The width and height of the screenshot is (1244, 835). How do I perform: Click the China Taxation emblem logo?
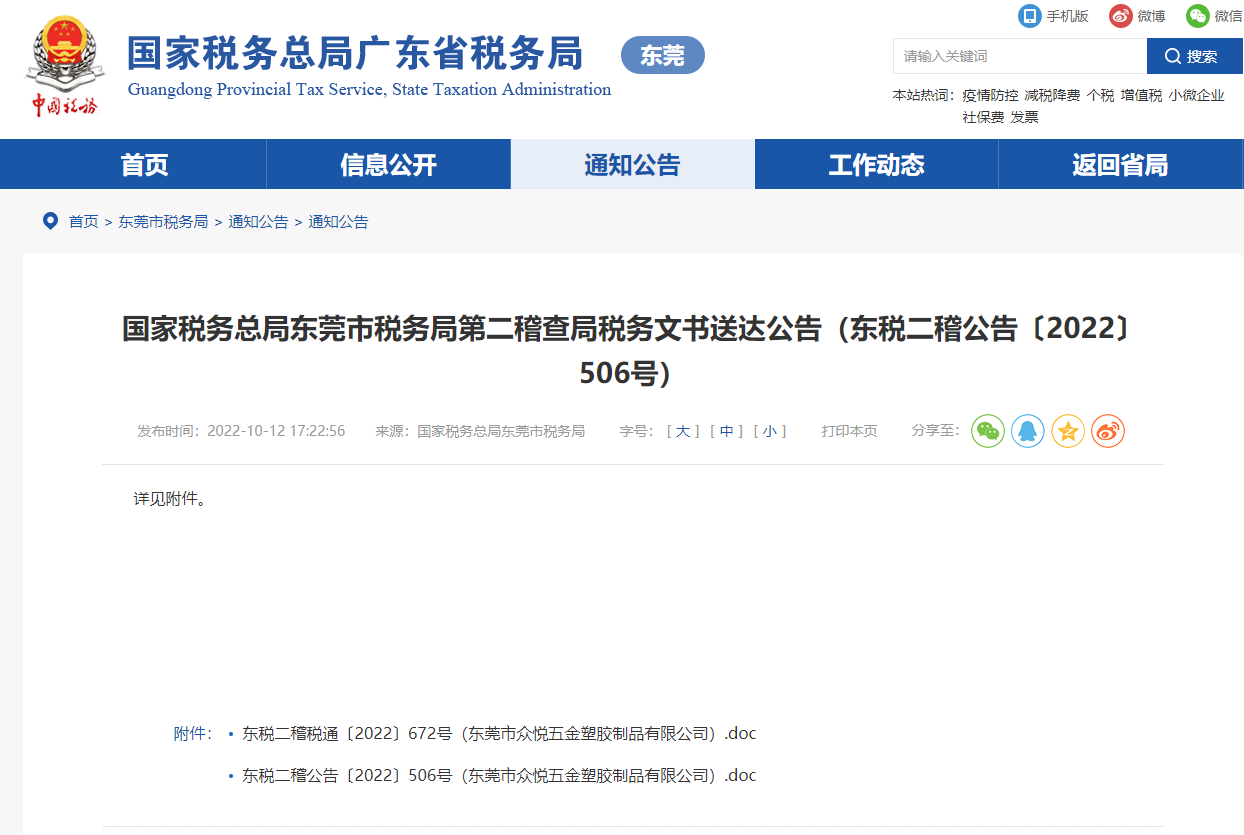click(64, 66)
